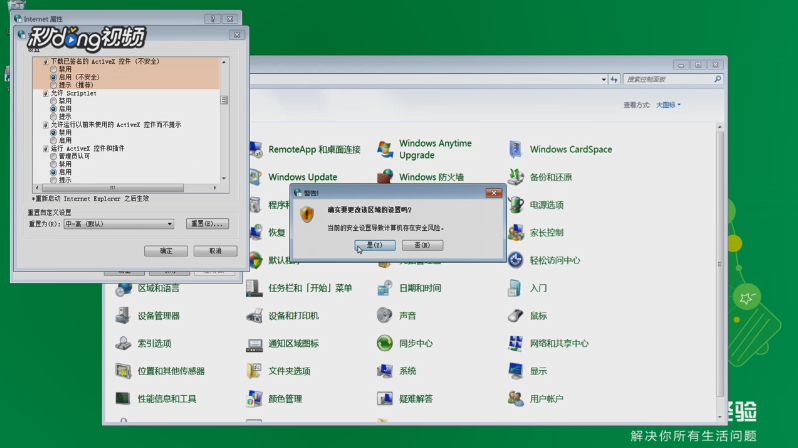Close the 警告 dialog with X
Viewport: 798px width, 448px height.
click(x=494, y=193)
